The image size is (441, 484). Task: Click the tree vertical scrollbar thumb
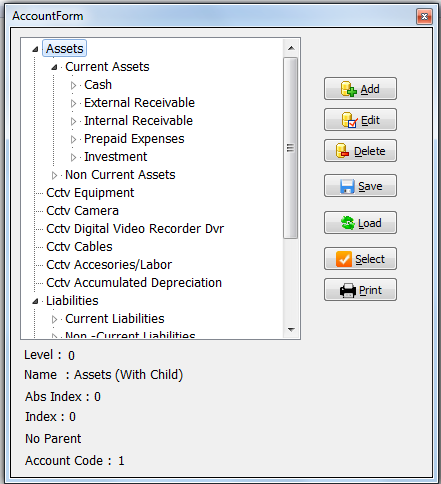click(291, 148)
